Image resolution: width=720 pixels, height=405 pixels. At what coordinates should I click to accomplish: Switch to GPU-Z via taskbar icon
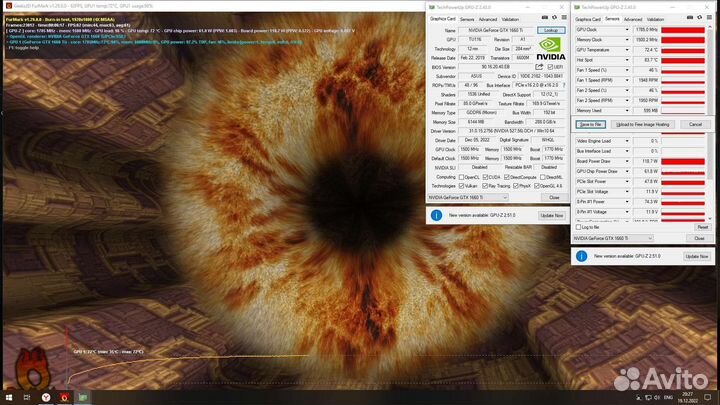point(83,397)
